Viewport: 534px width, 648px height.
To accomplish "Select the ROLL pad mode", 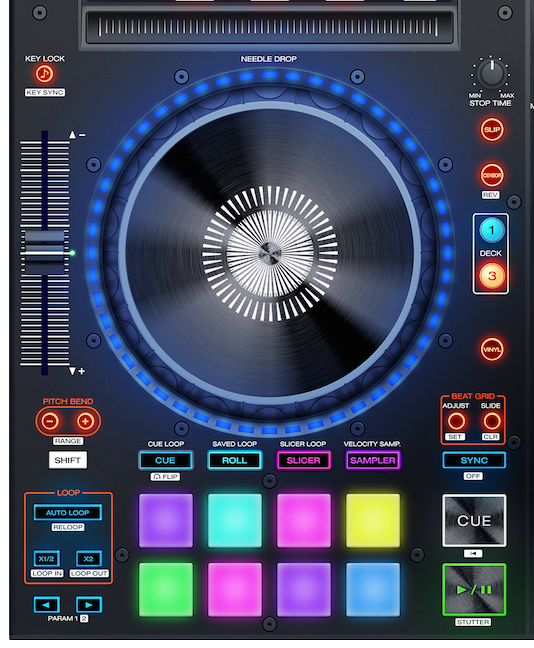I will point(234,460).
